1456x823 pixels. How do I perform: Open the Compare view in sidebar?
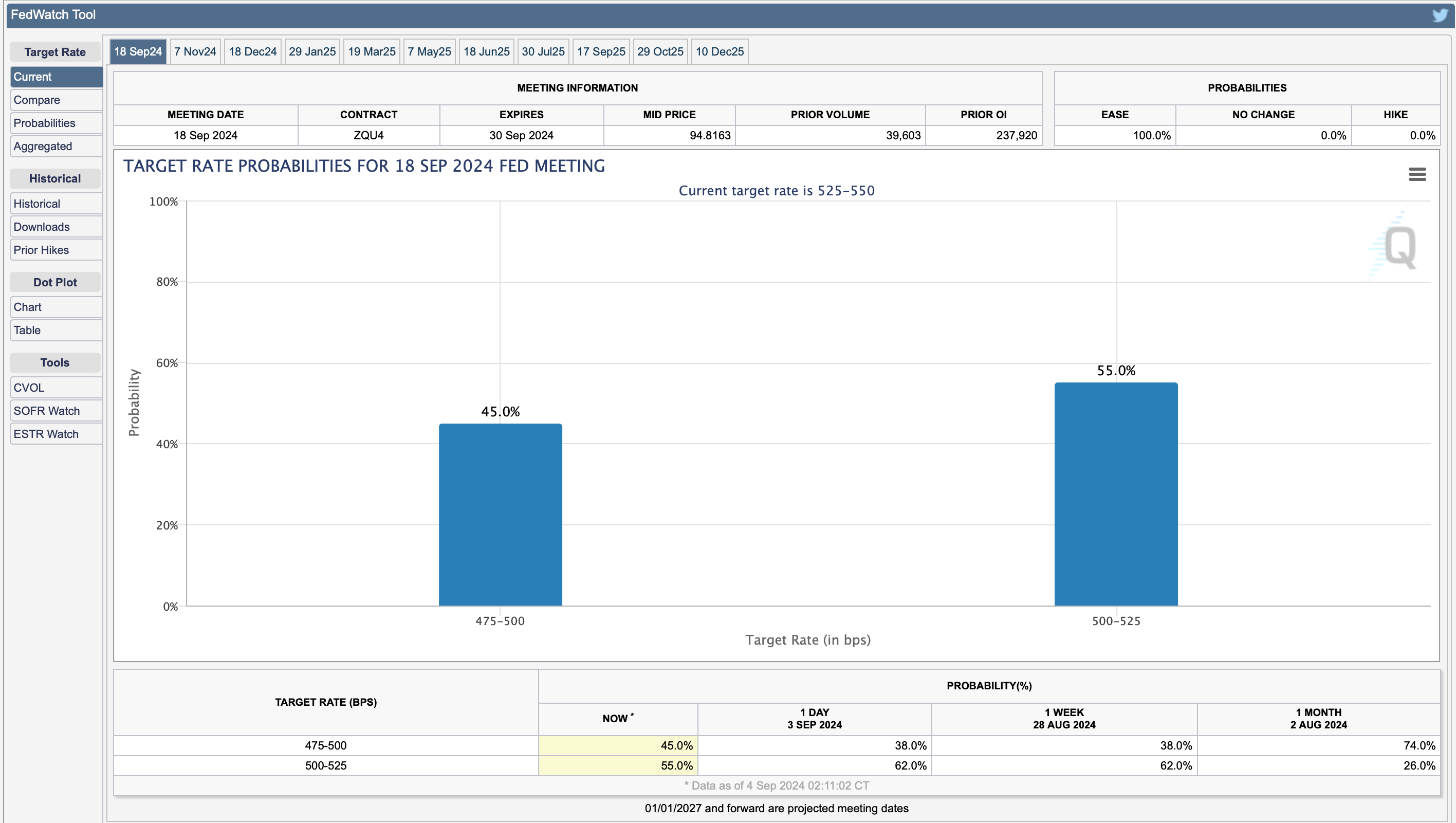(x=56, y=100)
